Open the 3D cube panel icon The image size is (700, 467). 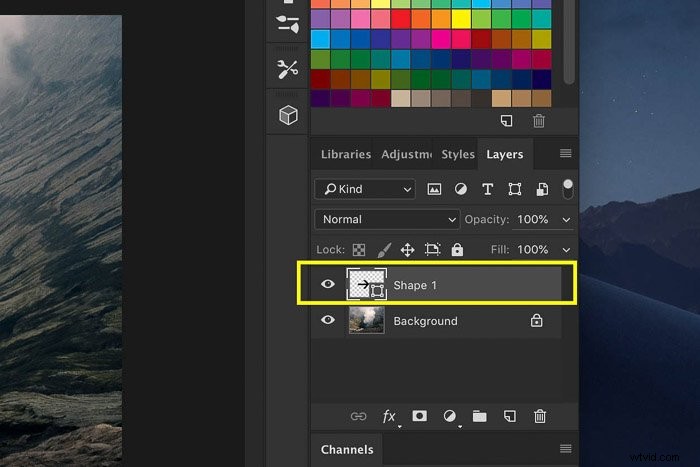(x=288, y=115)
